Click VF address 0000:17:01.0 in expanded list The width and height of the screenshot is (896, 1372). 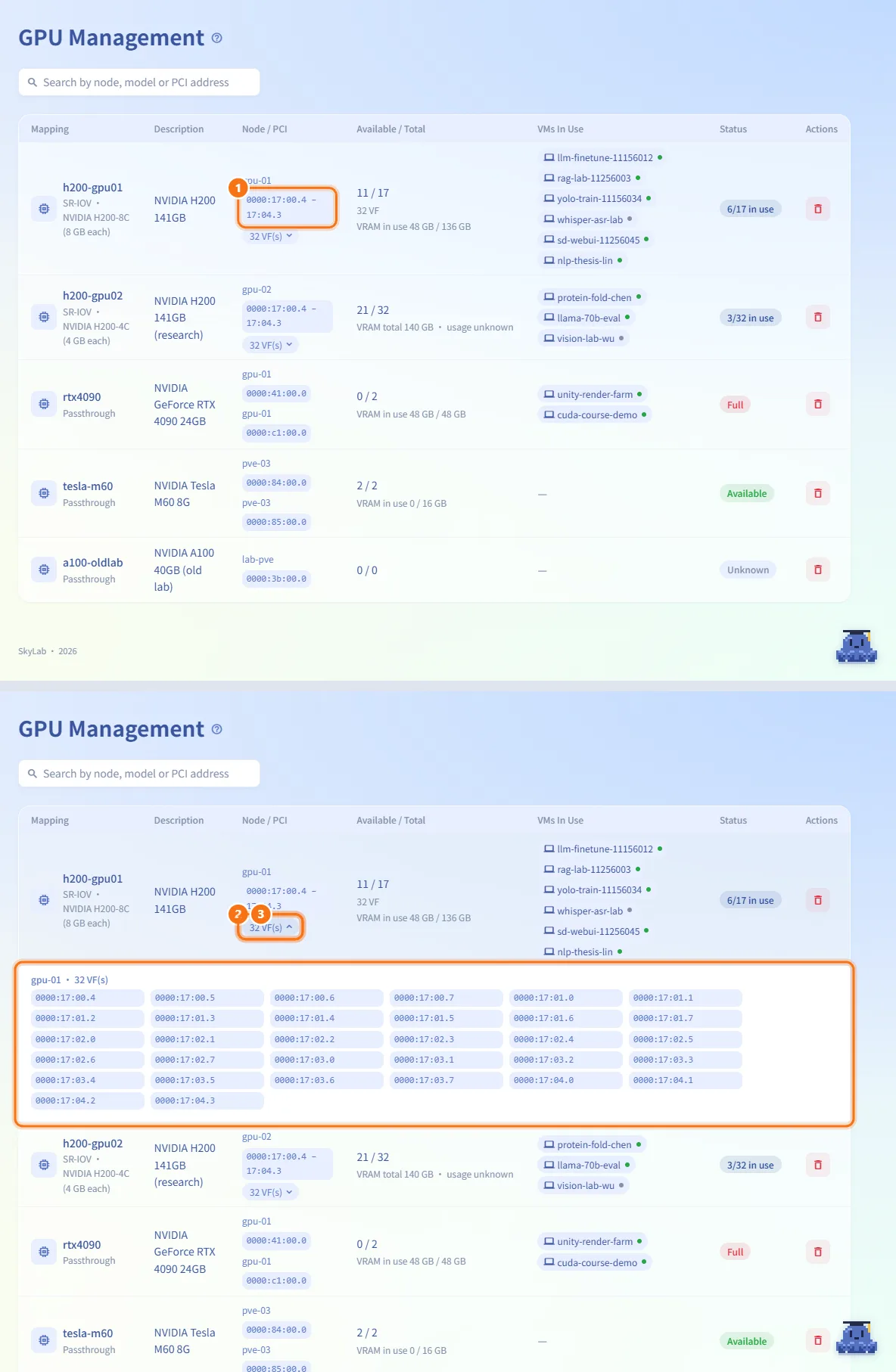pos(565,998)
